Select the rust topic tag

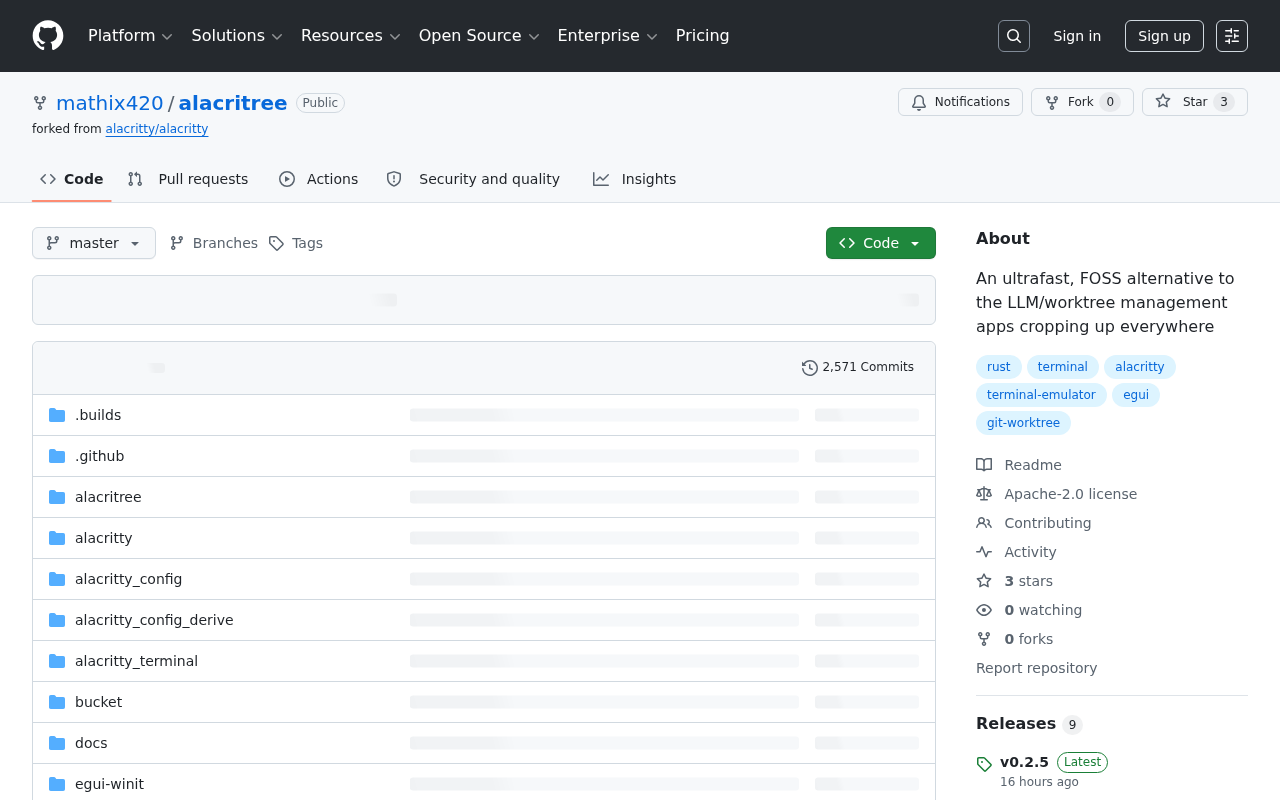(999, 367)
